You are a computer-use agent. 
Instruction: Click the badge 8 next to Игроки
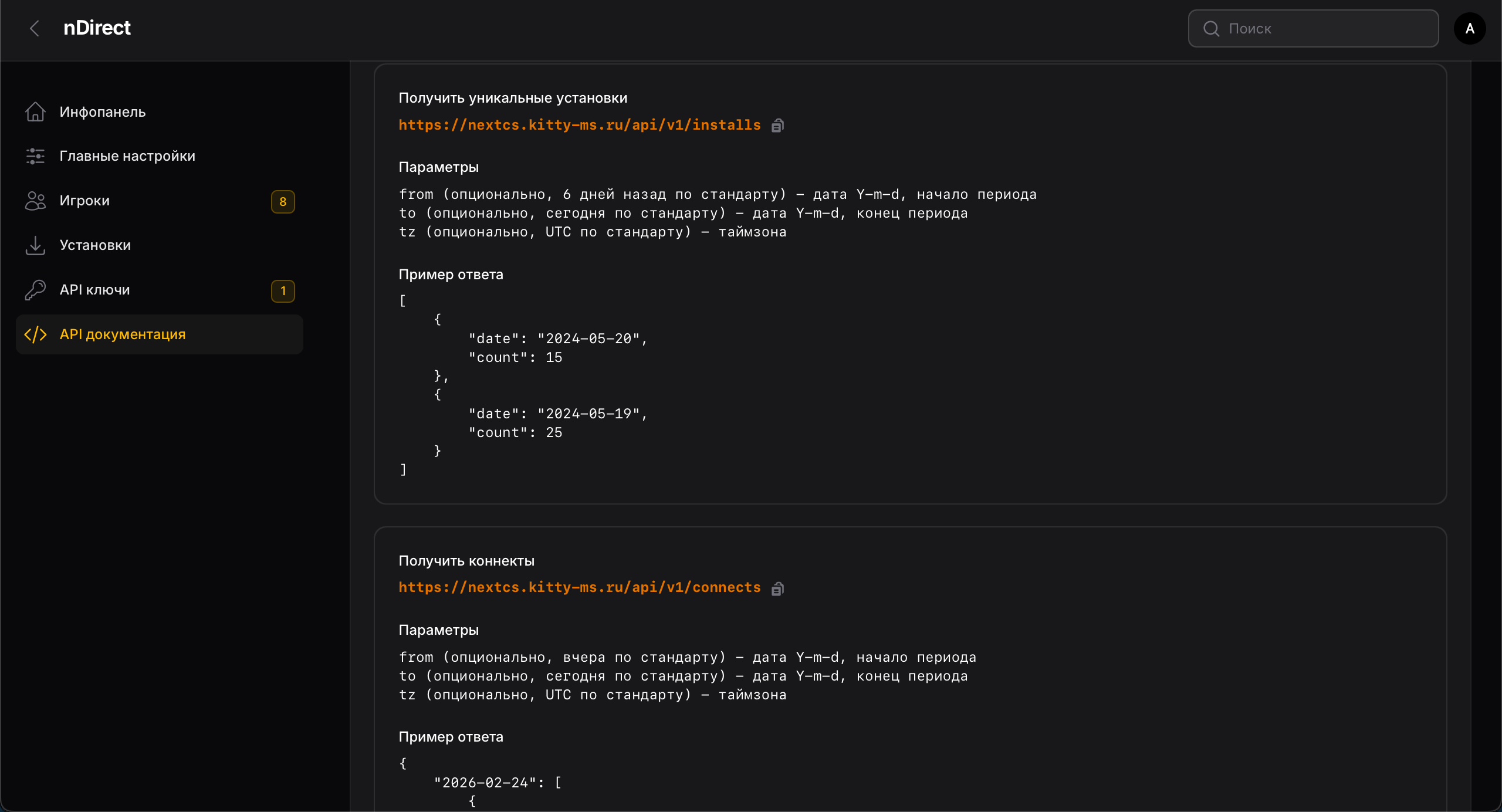(x=283, y=202)
